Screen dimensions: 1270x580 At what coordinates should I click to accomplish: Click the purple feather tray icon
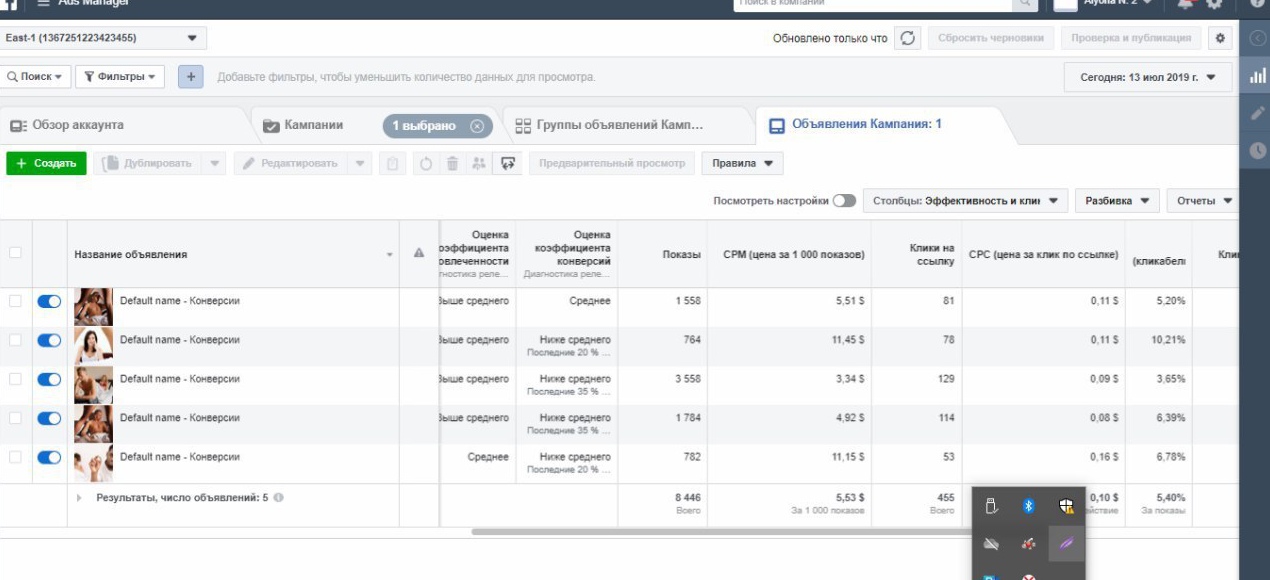[1066, 543]
